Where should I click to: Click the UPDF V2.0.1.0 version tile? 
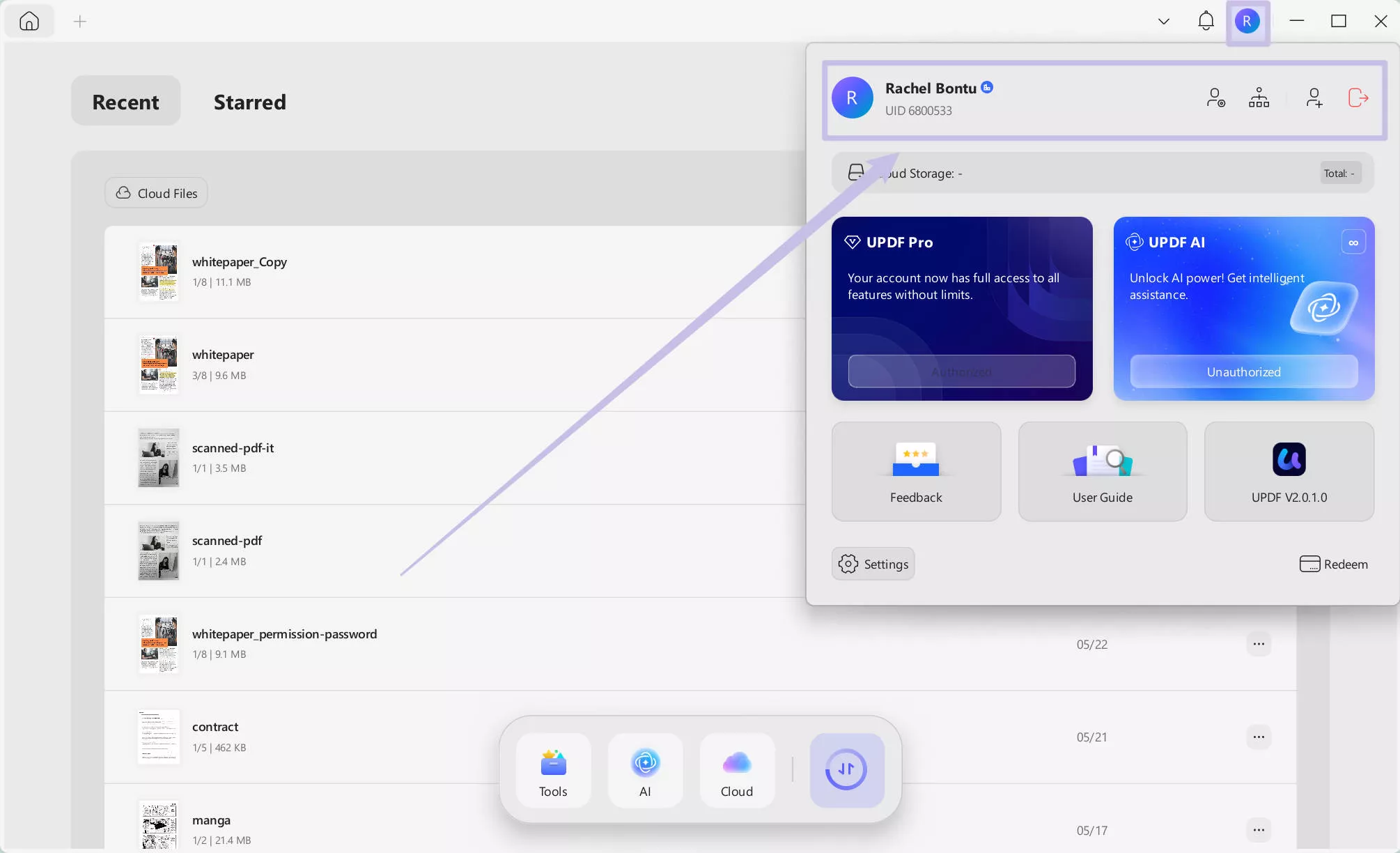[x=1289, y=471]
